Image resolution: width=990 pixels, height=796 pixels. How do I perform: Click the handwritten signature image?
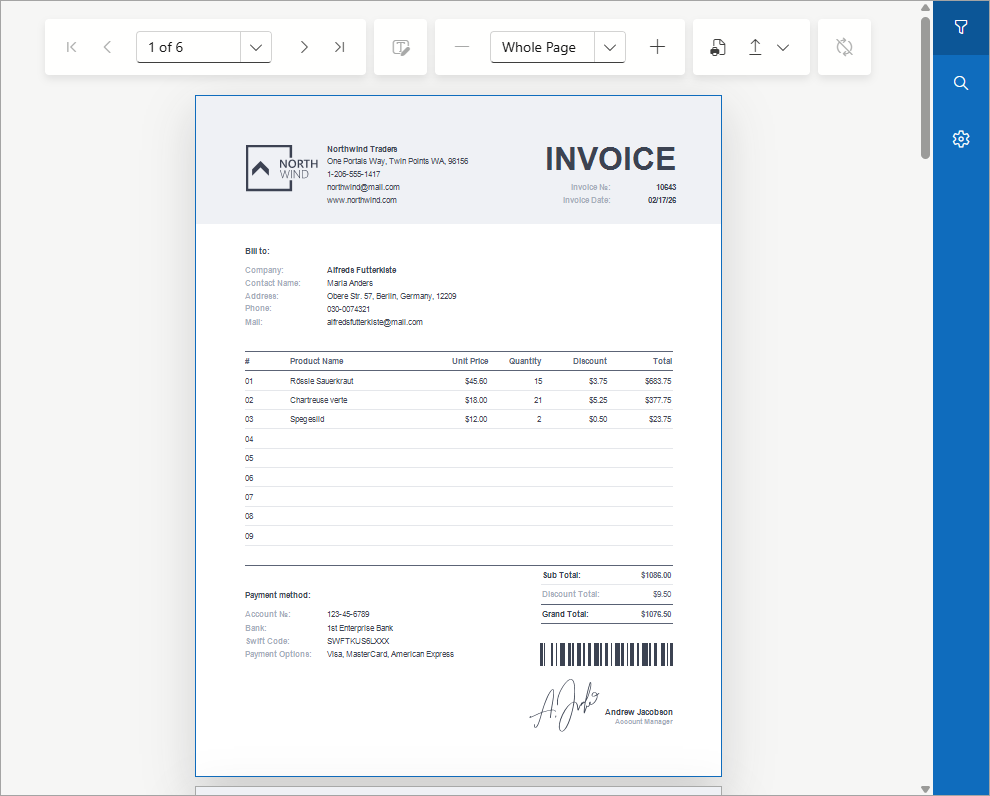click(564, 706)
